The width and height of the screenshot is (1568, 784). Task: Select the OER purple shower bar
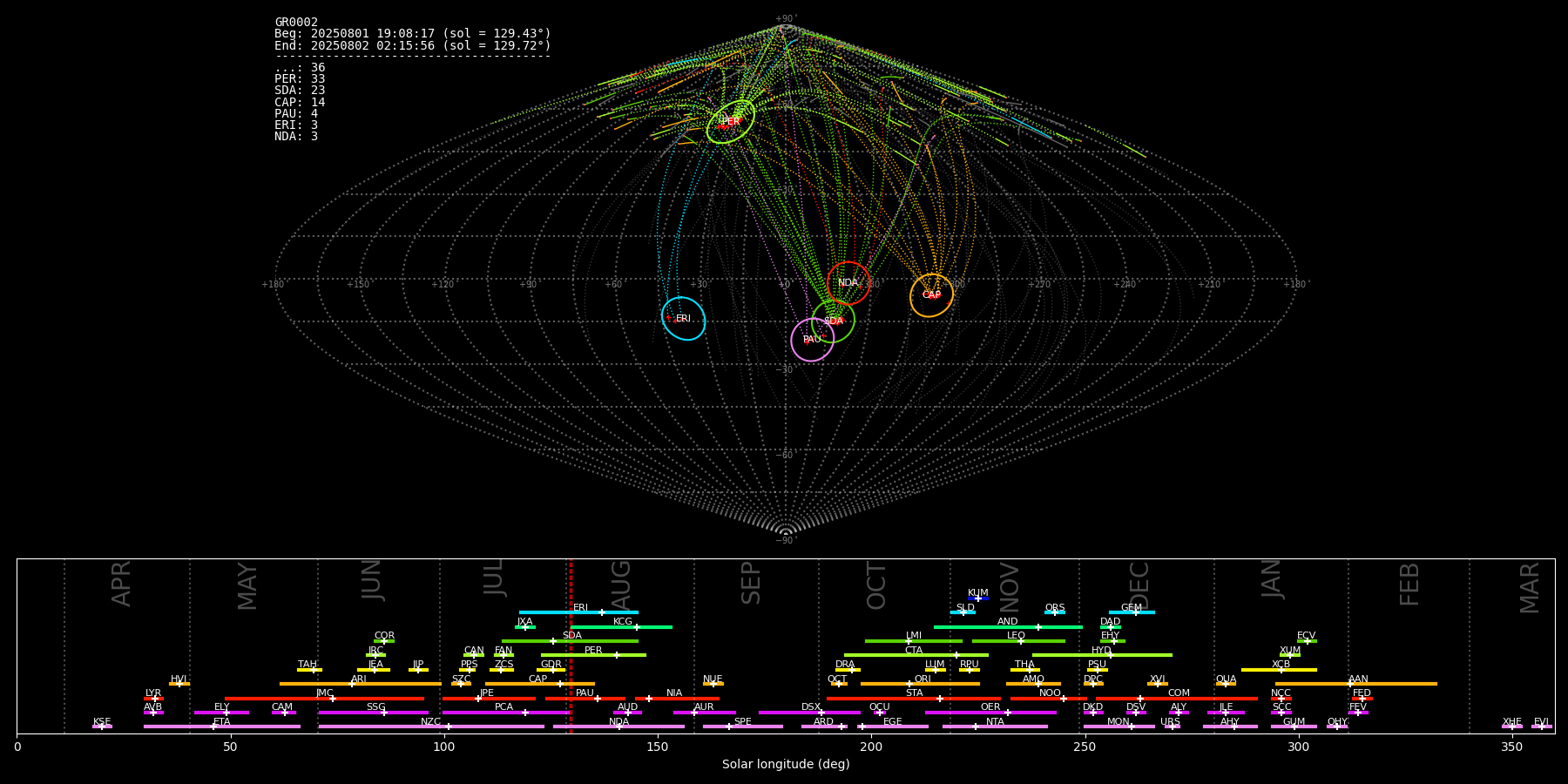(990, 713)
